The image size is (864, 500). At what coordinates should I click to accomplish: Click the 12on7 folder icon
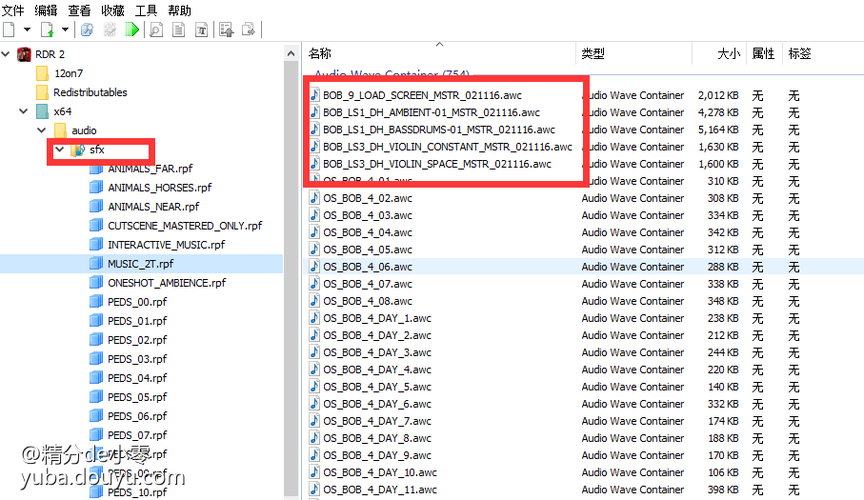42,73
